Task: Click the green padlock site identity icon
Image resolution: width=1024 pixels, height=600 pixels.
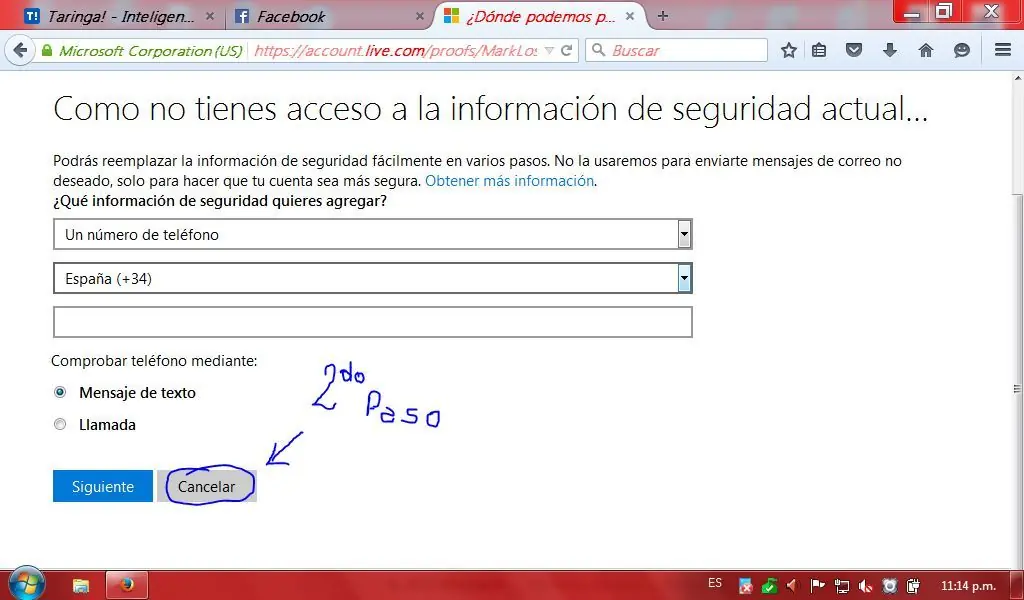Action: 47,50
